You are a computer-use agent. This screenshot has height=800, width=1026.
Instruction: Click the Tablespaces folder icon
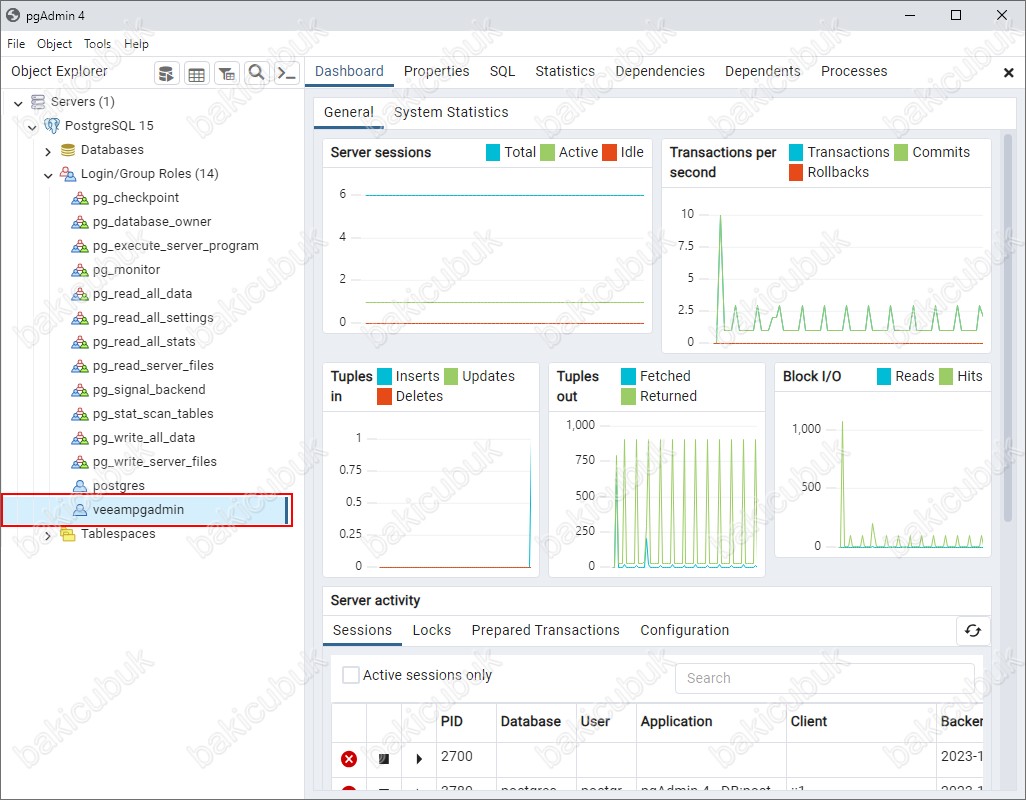point(68,534)
